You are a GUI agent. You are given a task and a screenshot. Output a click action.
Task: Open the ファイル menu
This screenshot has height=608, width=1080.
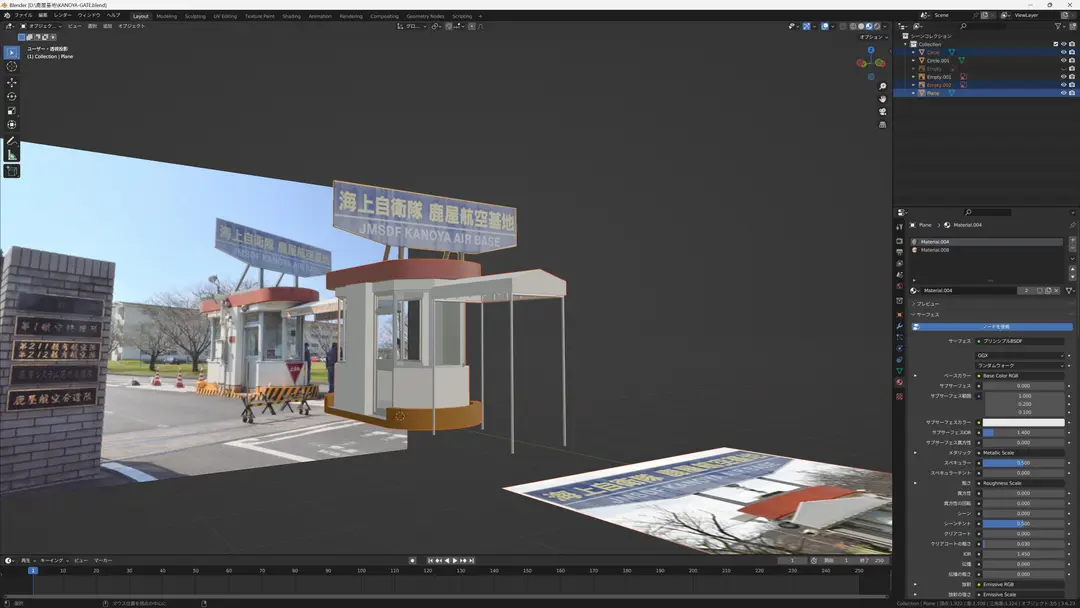click(x=23, y=15)
